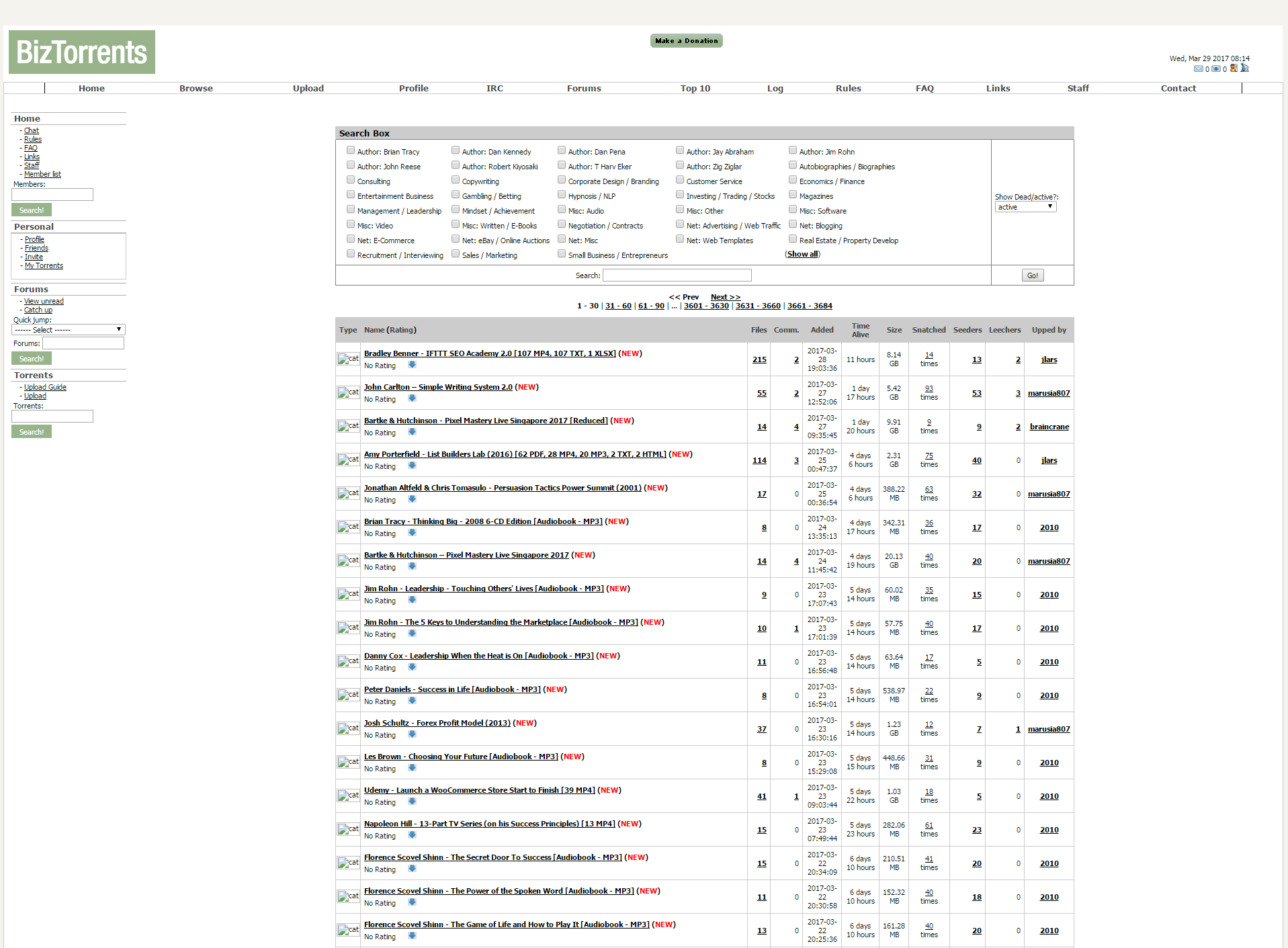Open the Staff menu item
Viewport: 1288px width, 948px height.
pos(1078,88)
